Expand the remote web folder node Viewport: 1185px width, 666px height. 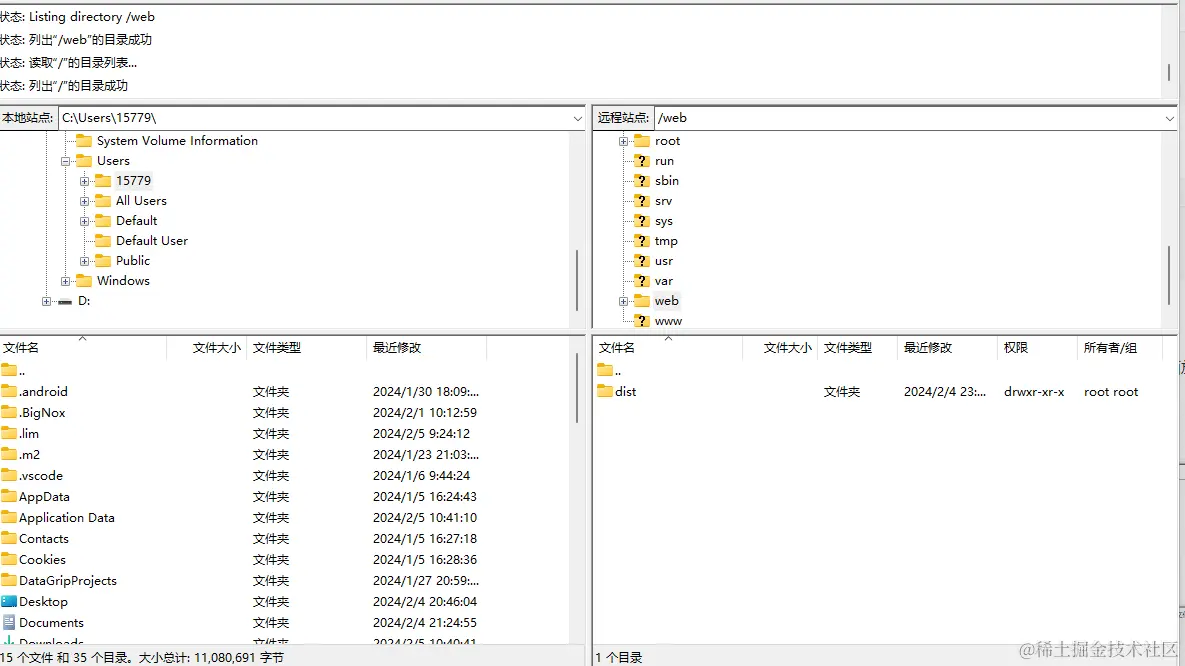[623, 302]
